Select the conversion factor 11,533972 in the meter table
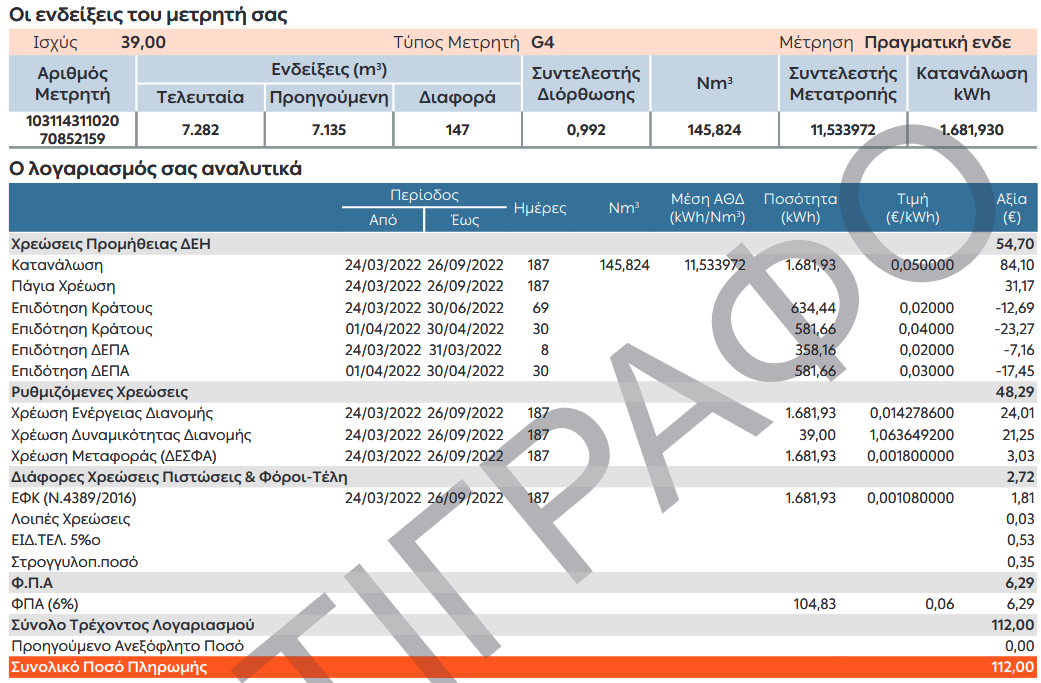The height and width of the screenshot is (683, 1041). pyautogui.click(x=843, y=129)
